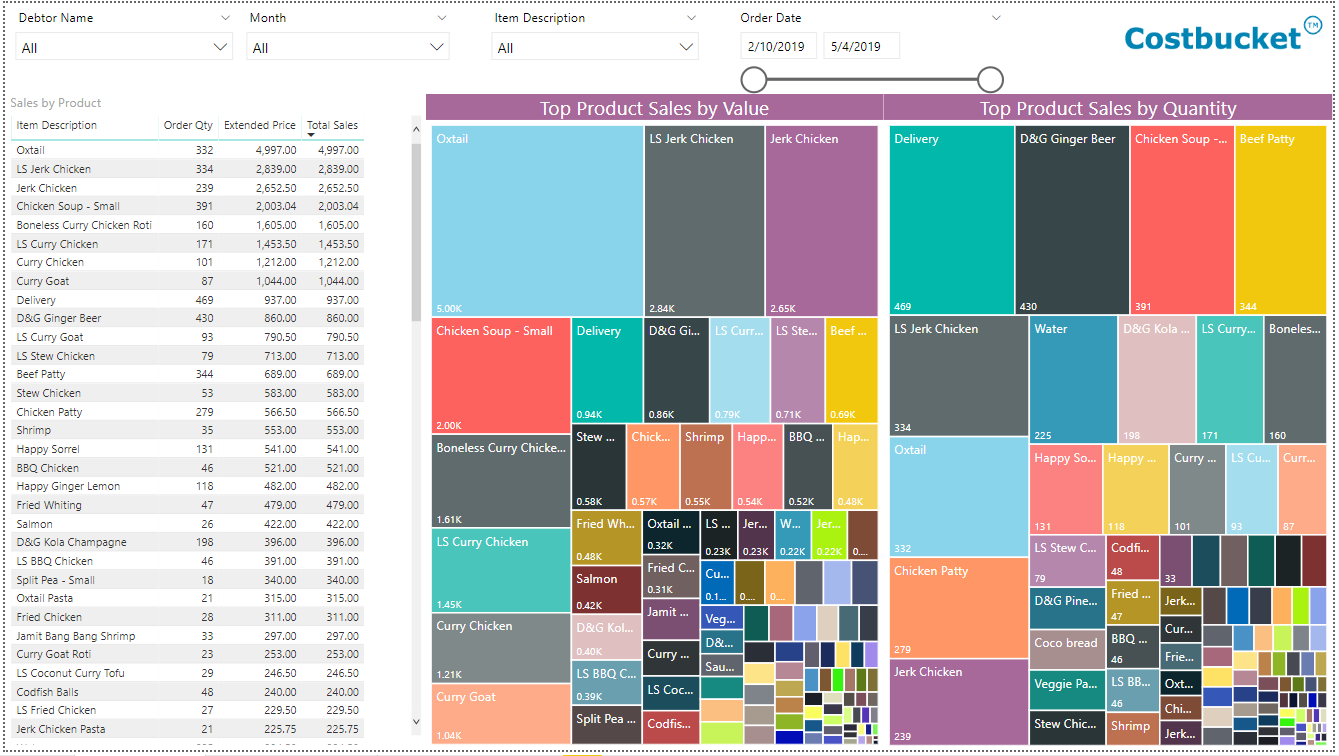Open the Item Description filter dropdown

click(x=594, y=47)
